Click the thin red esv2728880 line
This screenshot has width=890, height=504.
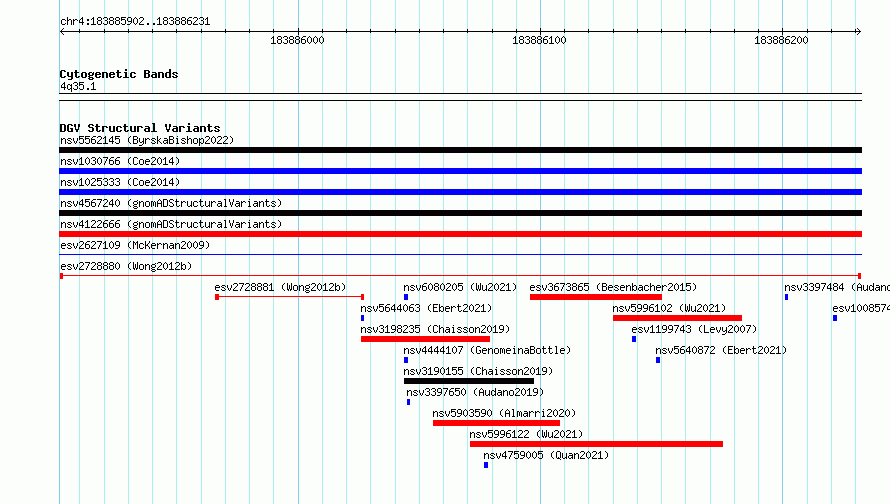460,276
